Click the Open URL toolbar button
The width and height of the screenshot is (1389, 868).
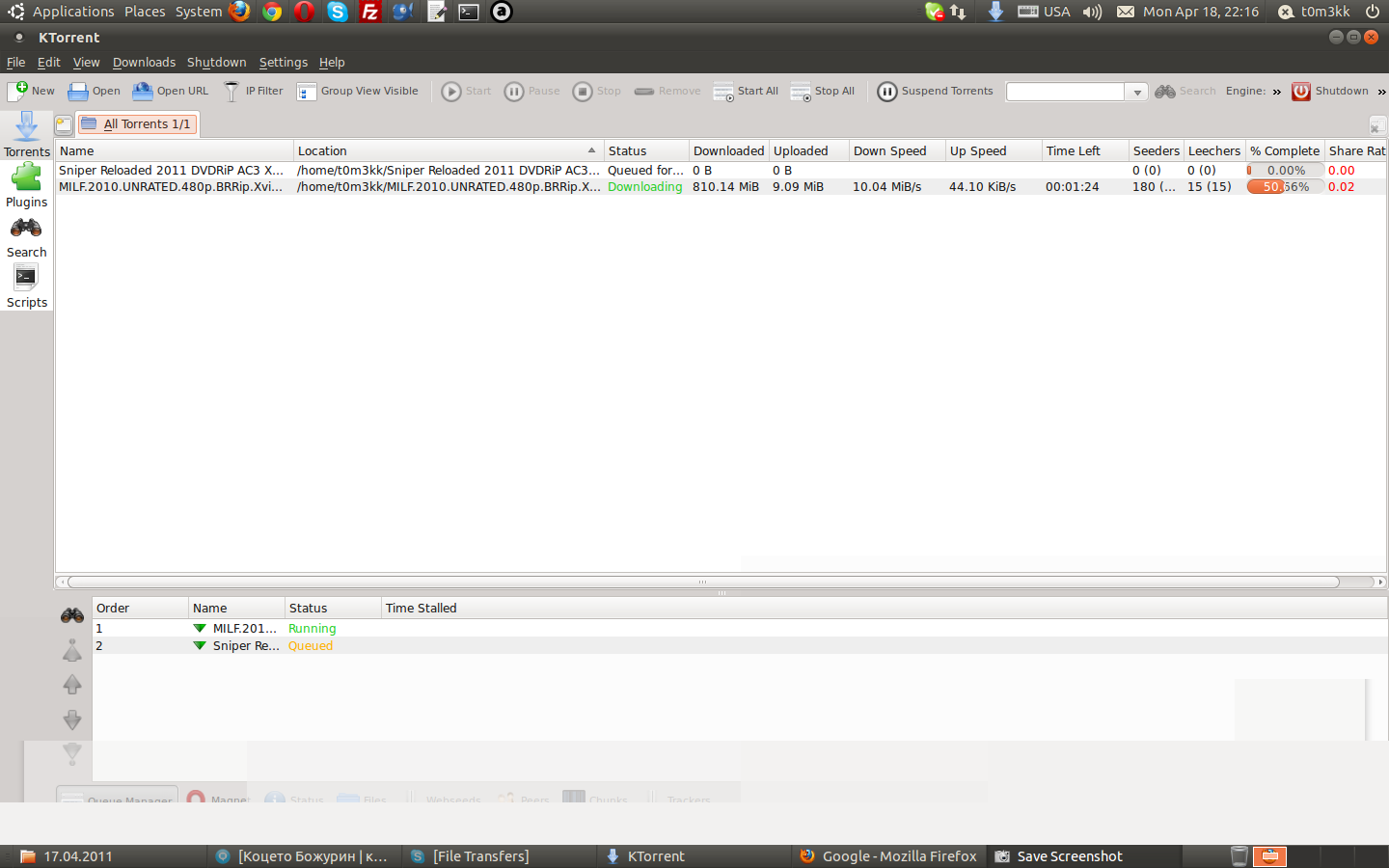coord(170,92)
